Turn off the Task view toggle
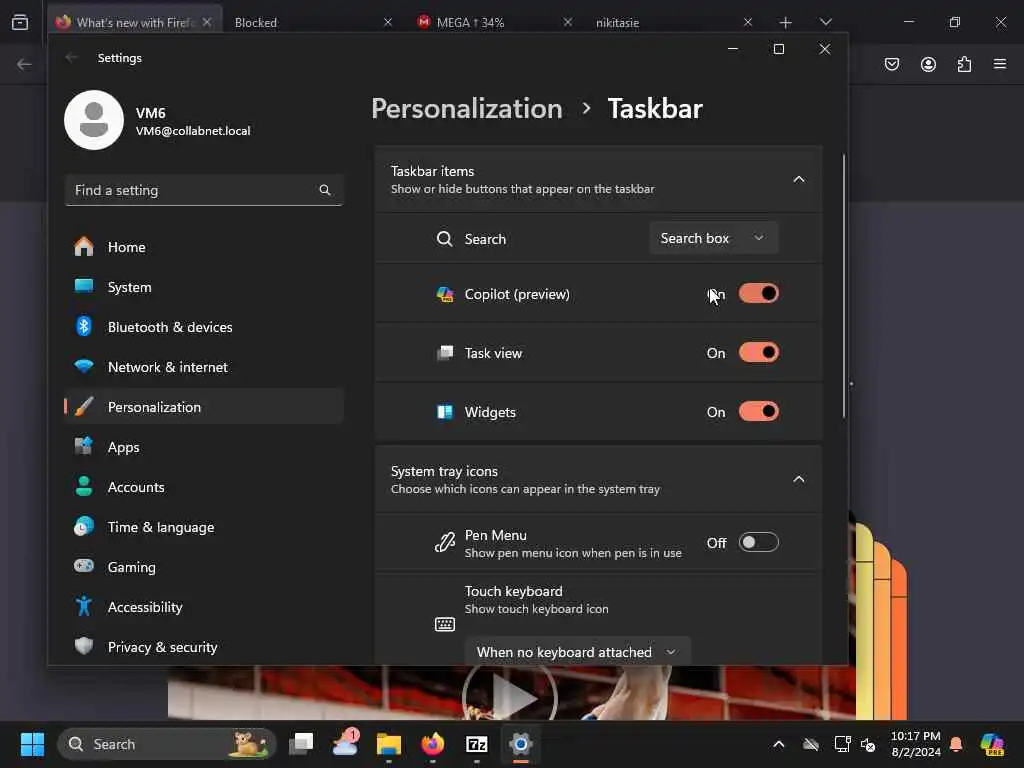Screen dimensions: 1024x768 coord(759,353)
